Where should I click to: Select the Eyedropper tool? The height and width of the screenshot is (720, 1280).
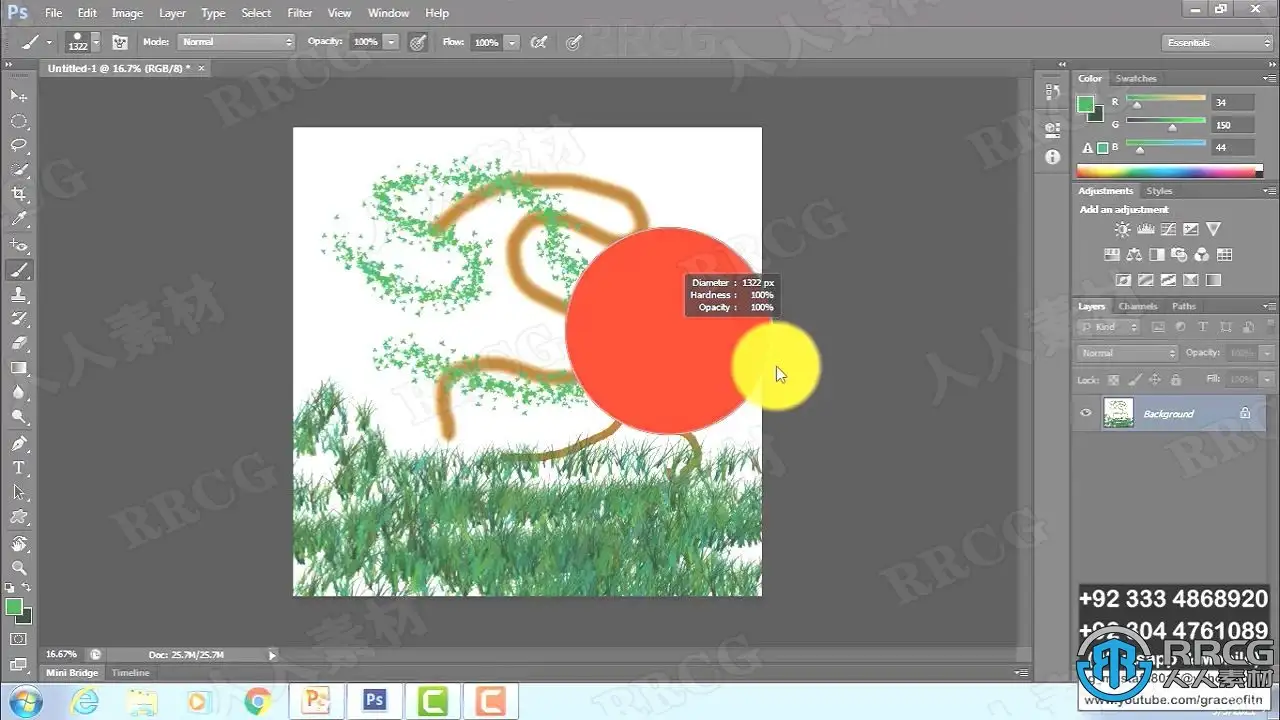[18, 220]
